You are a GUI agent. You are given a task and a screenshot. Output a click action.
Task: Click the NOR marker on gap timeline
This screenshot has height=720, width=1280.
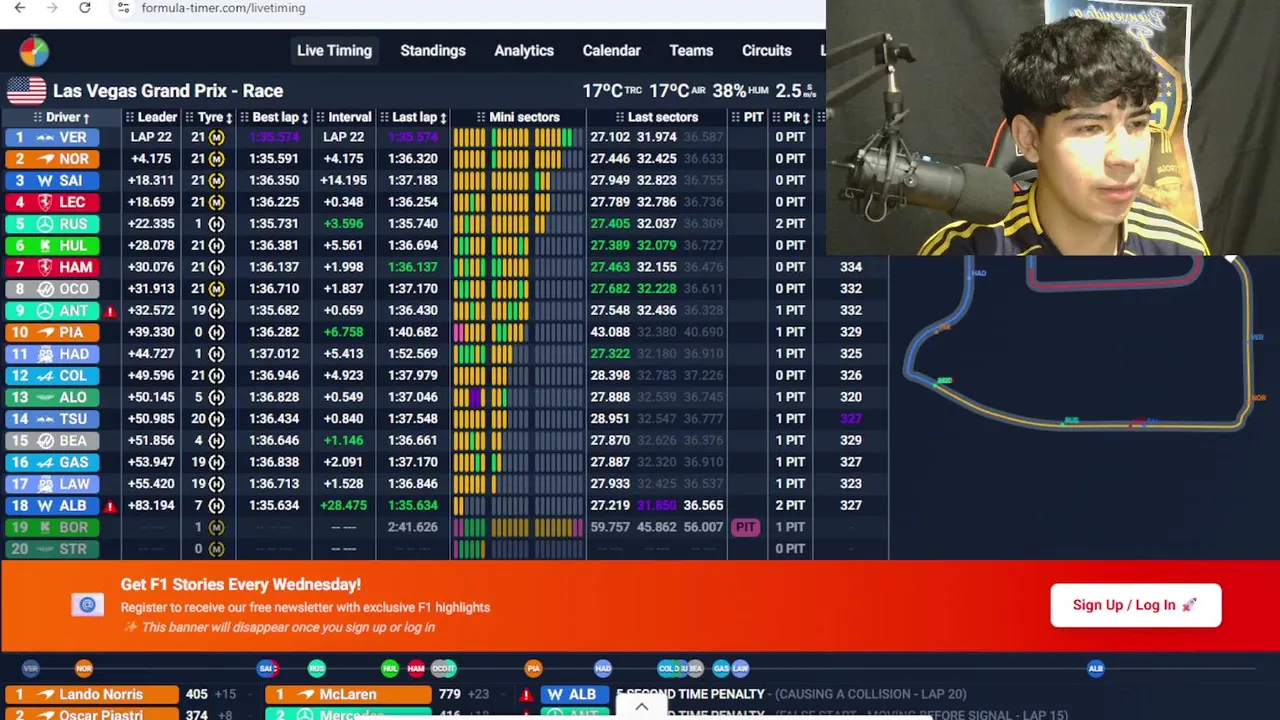point(84,668)
